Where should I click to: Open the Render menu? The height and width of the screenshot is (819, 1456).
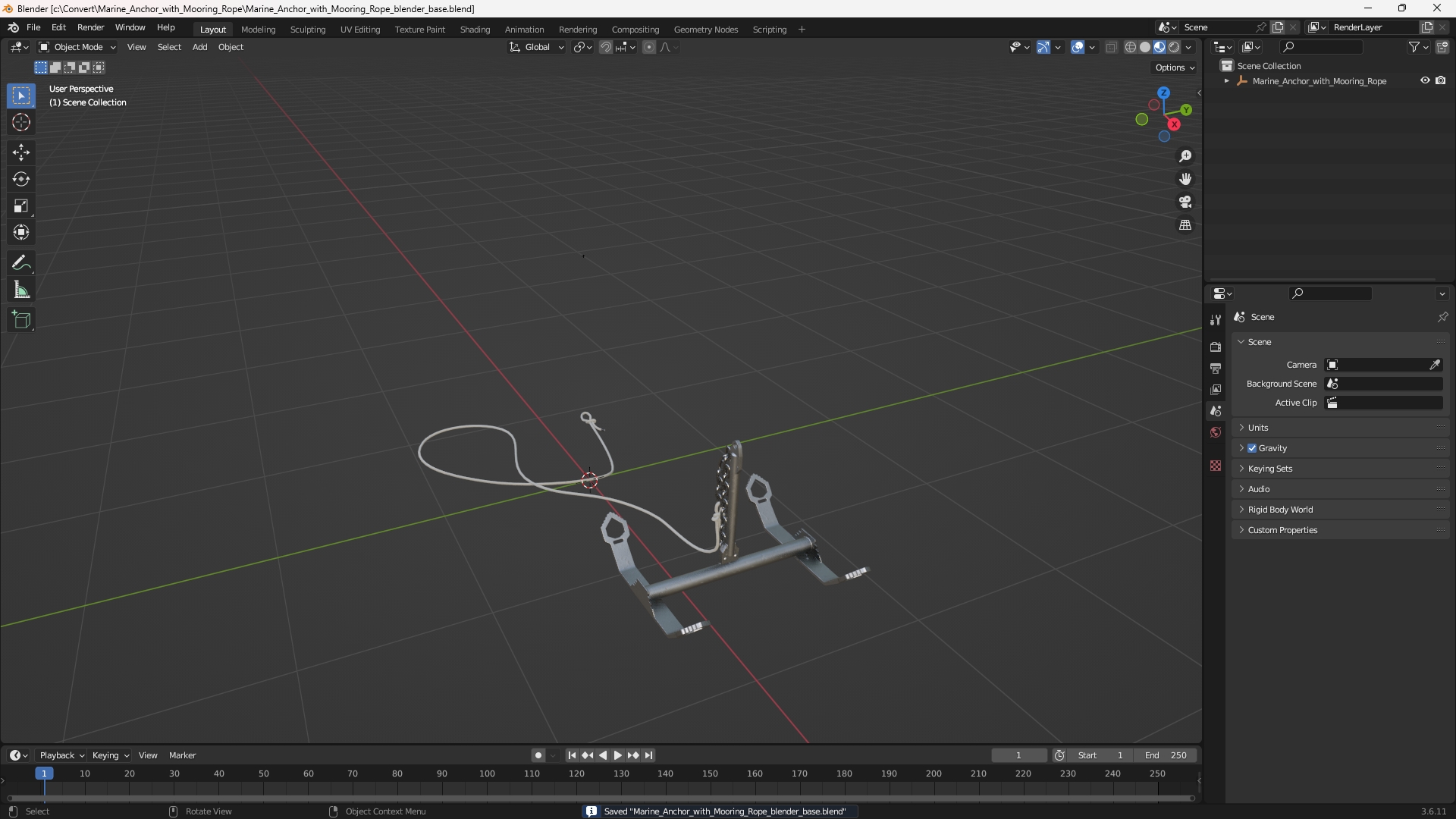coord(90,27)
